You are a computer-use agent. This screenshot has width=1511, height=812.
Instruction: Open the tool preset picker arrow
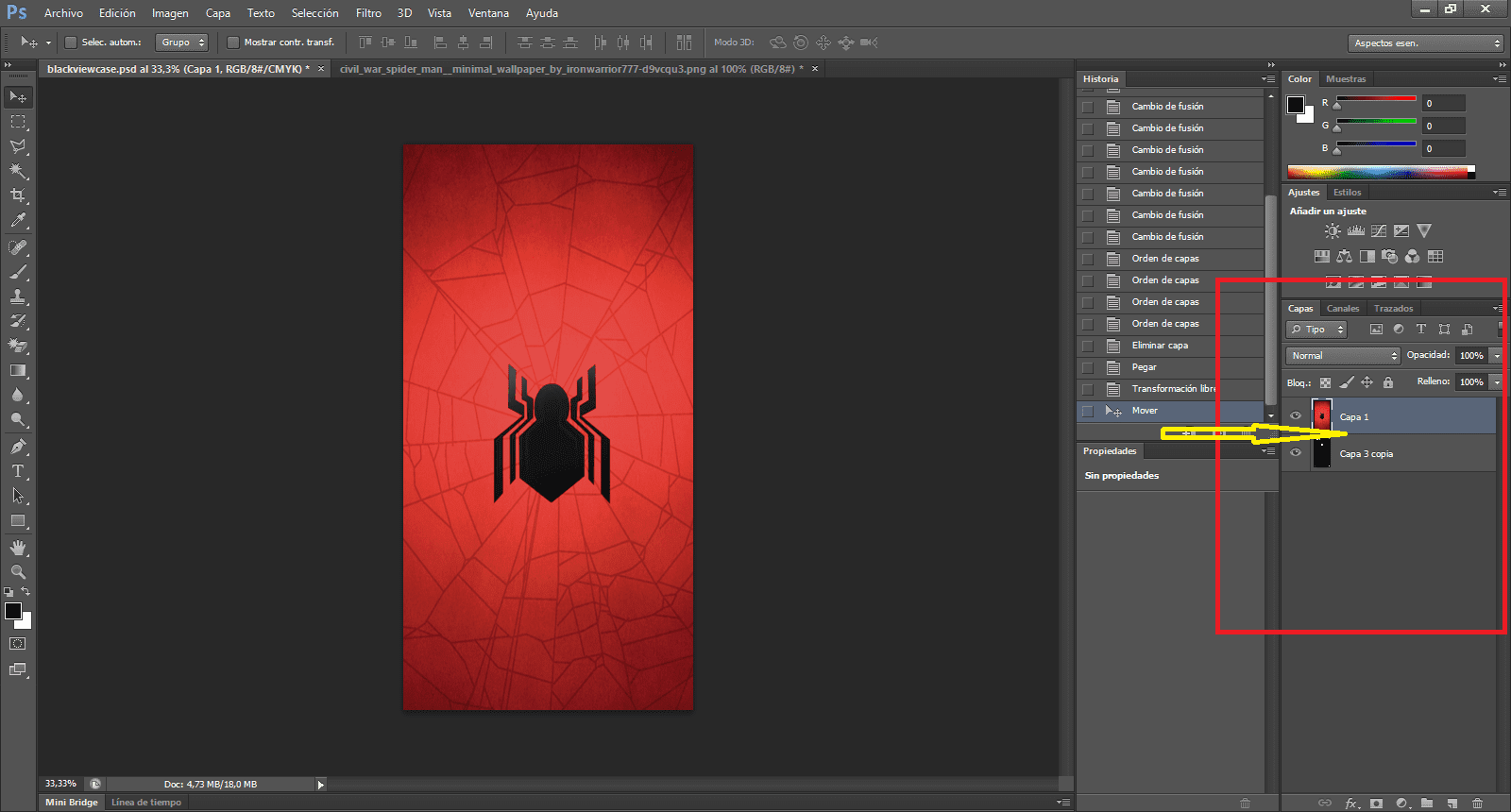point(48,42)
